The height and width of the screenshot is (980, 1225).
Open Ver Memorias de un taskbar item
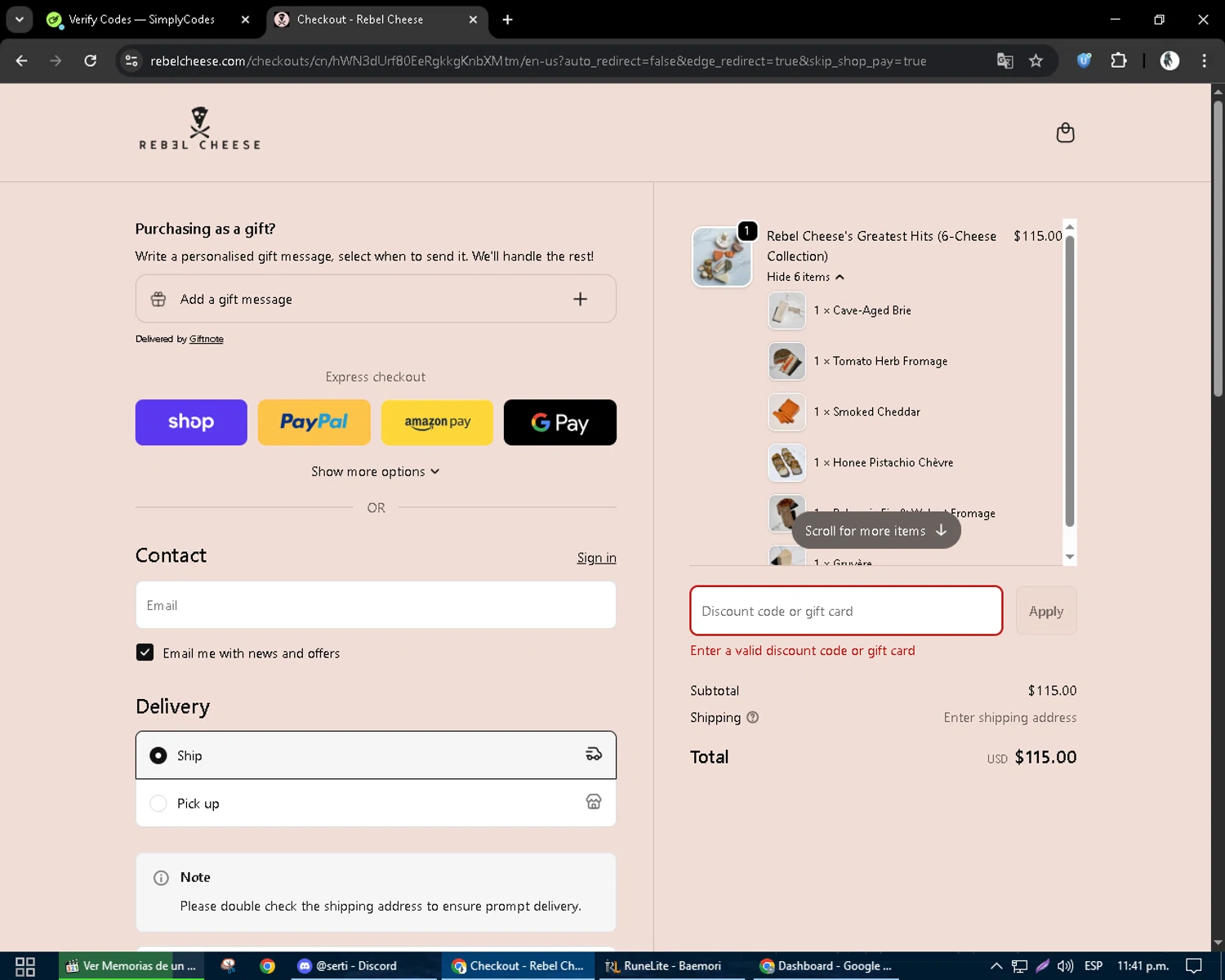click(131, 966)
